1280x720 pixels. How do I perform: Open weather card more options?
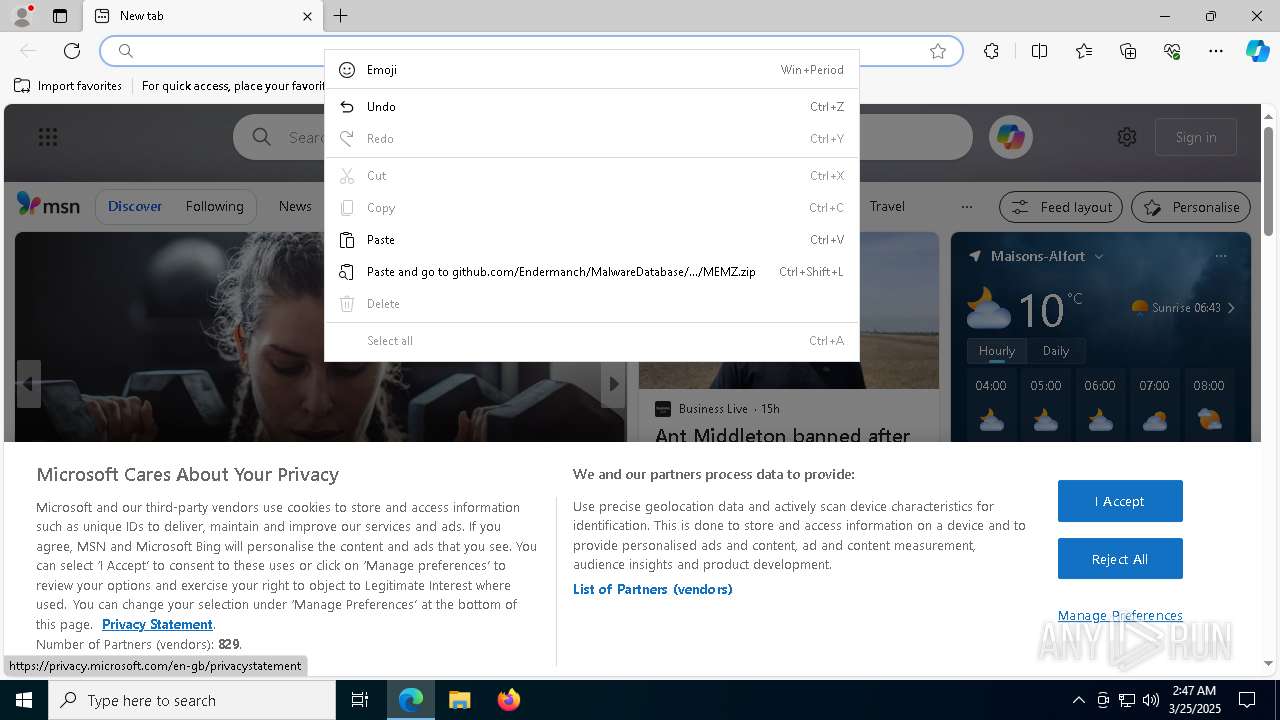pos(1221,256)
